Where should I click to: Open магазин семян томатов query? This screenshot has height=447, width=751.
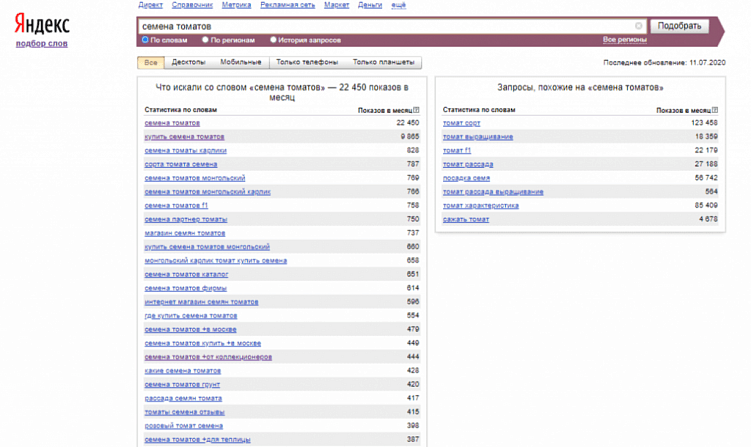point(185,233)
